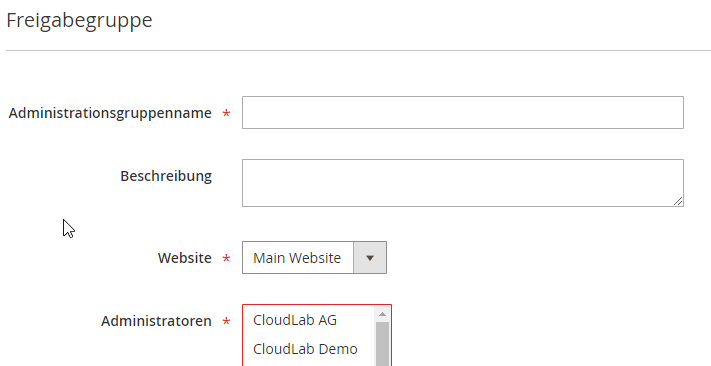This screenshot has width=711, height=366.
Task: Click the Freigabegruppe section heading
Action: (79, 21)
